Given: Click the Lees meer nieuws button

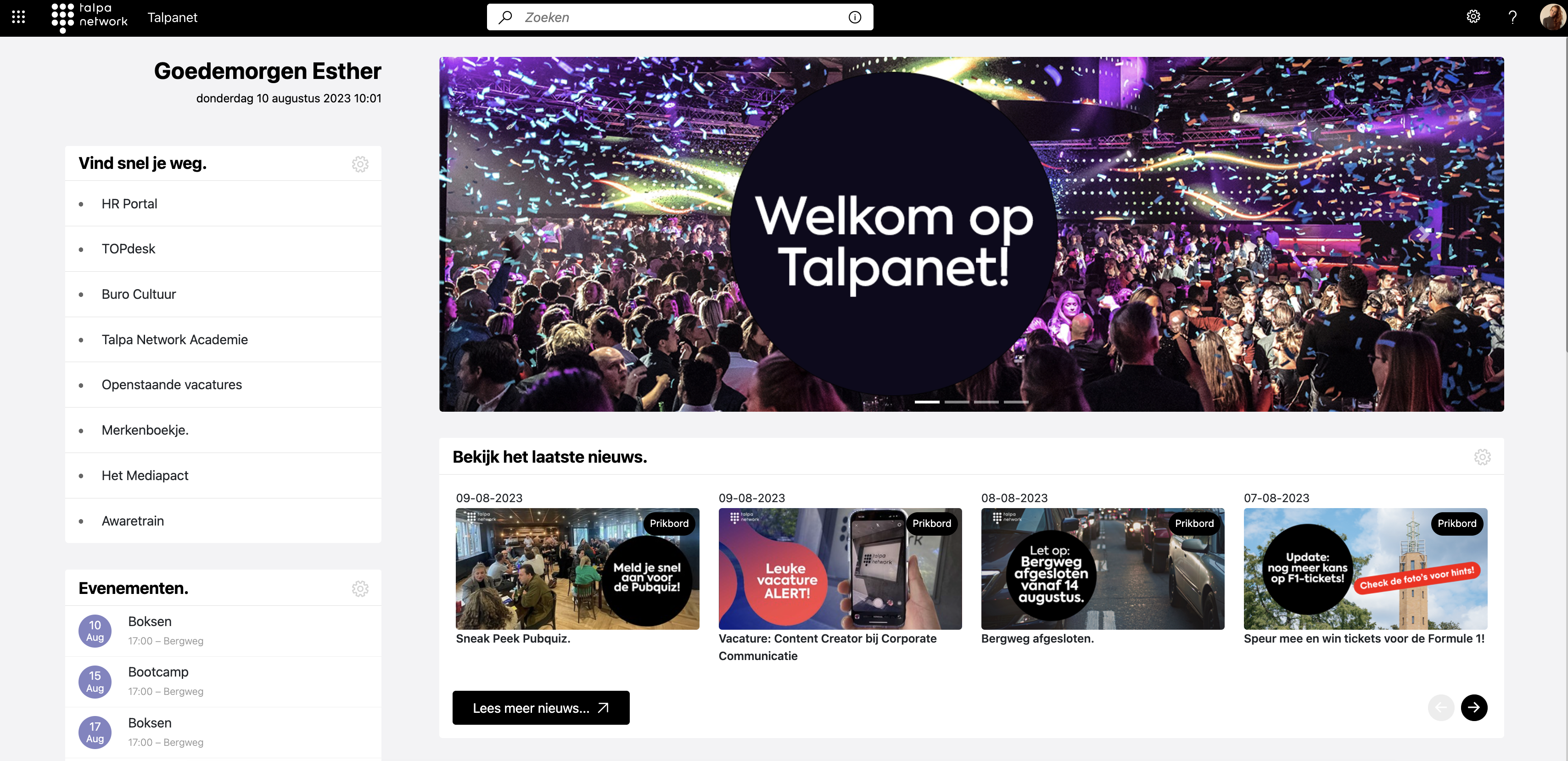Looking at the screenshot, I should click(541, 707).
